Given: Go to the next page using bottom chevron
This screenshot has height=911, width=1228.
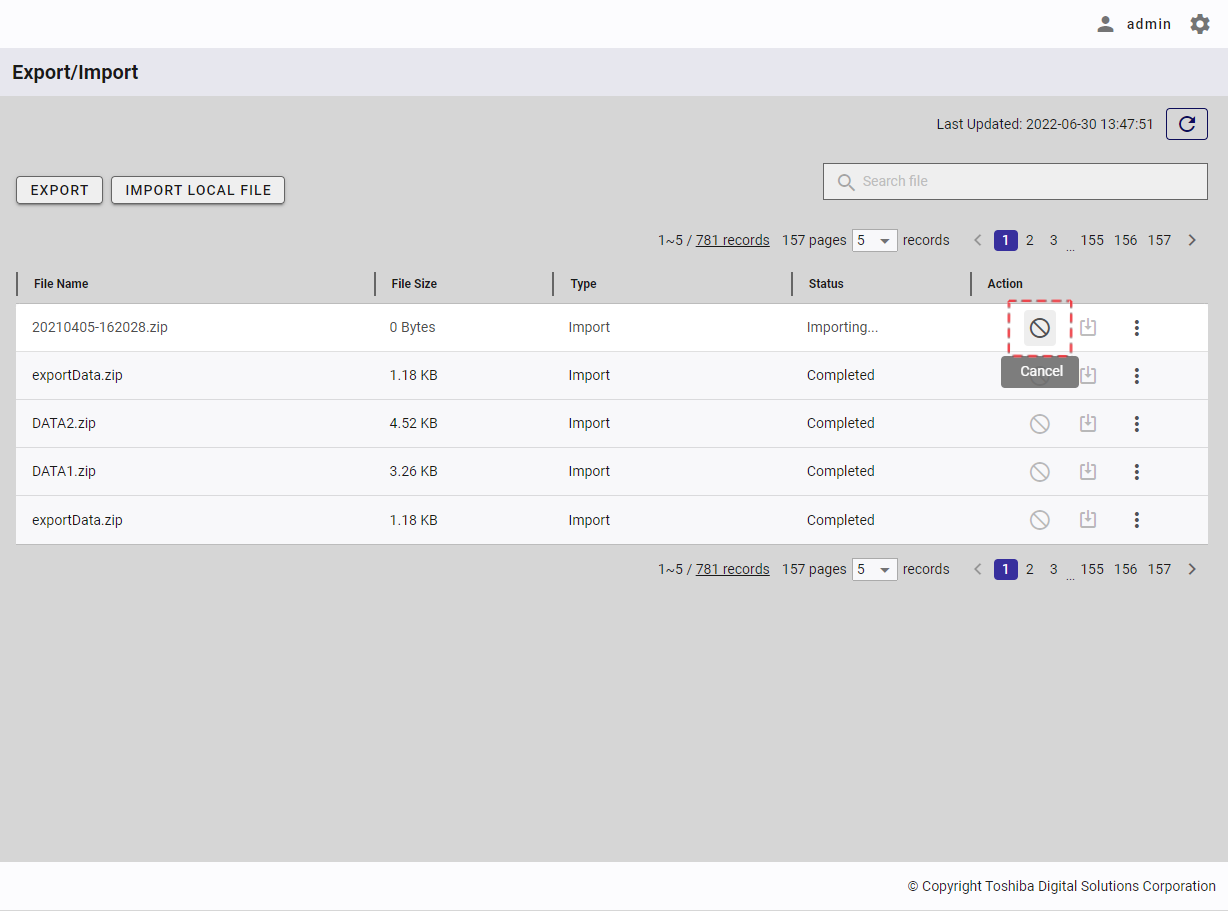Looking at the screenshot, I should [1192, 569].
